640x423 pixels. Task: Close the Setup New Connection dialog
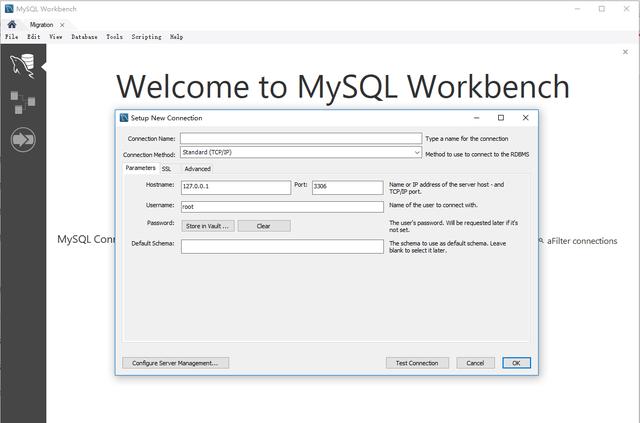tap(526, 118)
